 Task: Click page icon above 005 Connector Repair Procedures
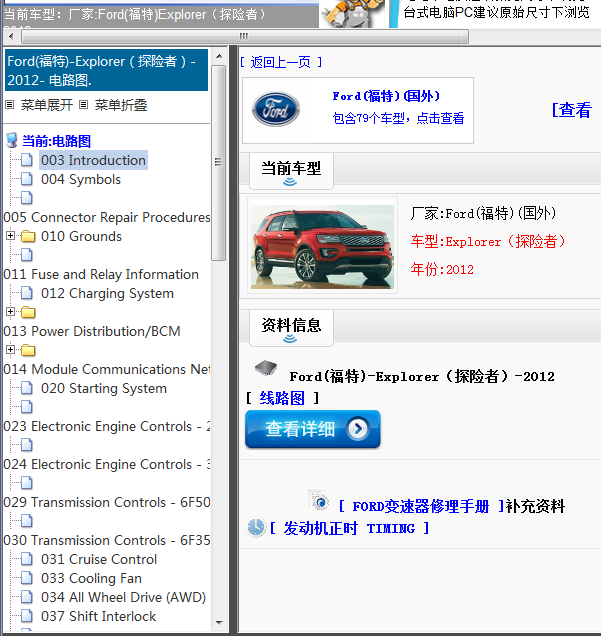tap(27, 198)
